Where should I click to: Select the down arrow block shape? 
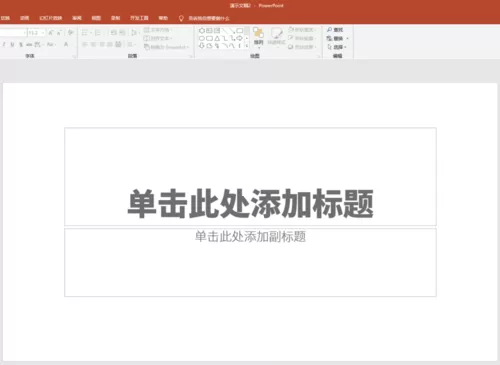pyautogui.click(x=202, y=46)
